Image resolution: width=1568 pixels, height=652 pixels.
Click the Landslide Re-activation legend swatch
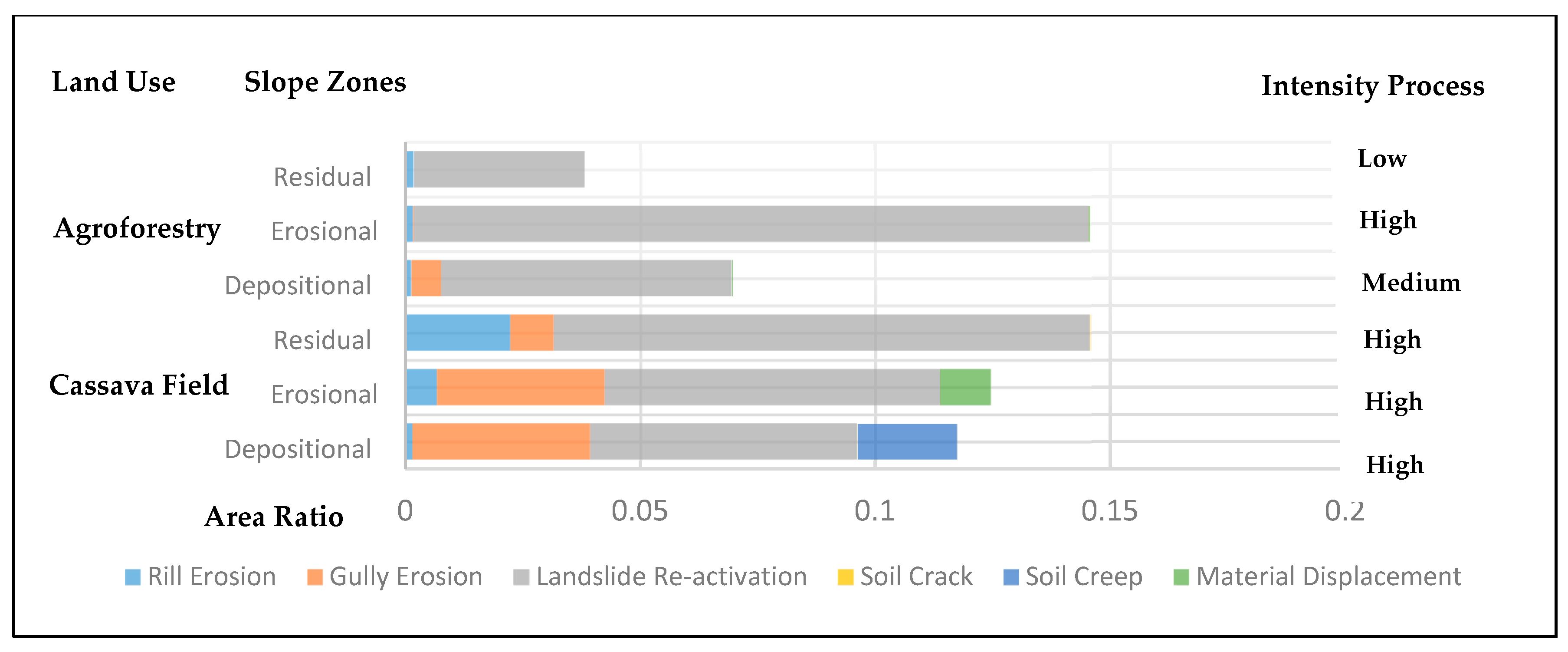click(x=521, y=577)
